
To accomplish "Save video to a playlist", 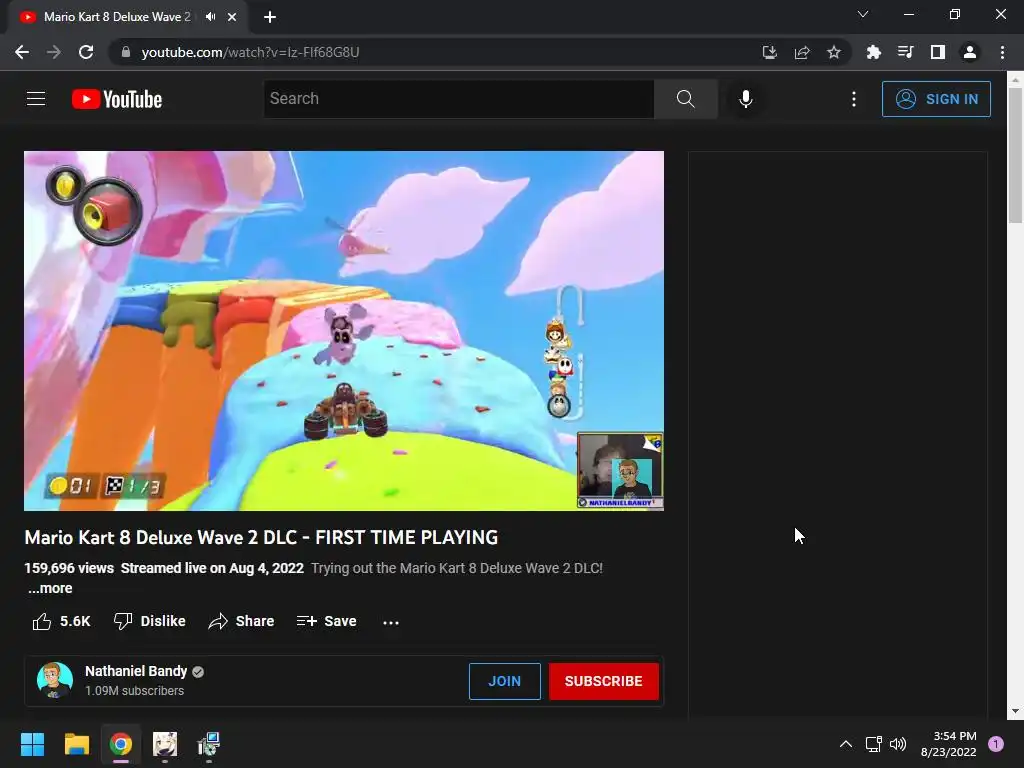I will click(x=327, y=621).
